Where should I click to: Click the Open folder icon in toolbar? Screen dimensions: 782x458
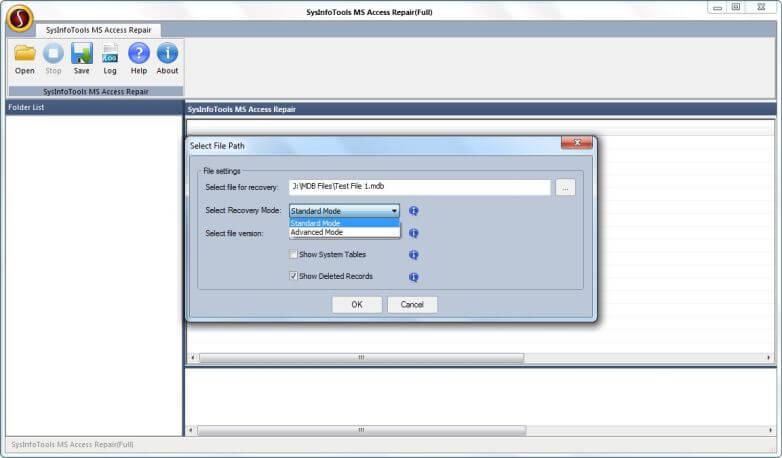(25, 54)
